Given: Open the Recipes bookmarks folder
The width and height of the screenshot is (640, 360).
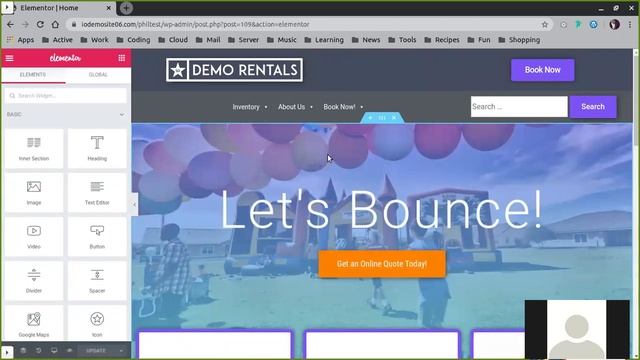Looking at the screenshot, I should click(442, 40).
